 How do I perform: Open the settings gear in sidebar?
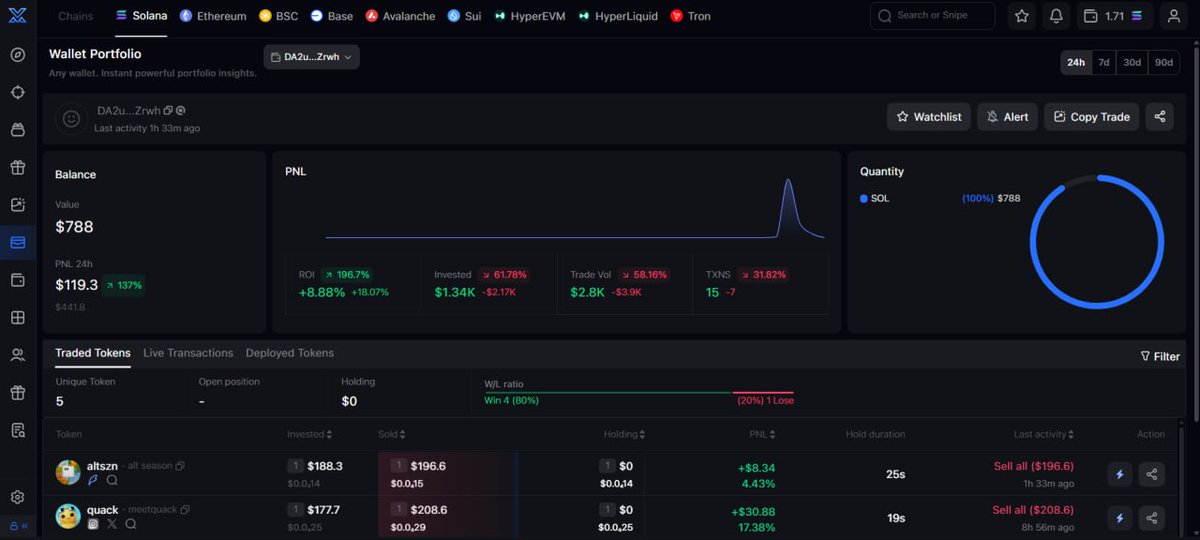pyautogui.click(x=18, y=497)
